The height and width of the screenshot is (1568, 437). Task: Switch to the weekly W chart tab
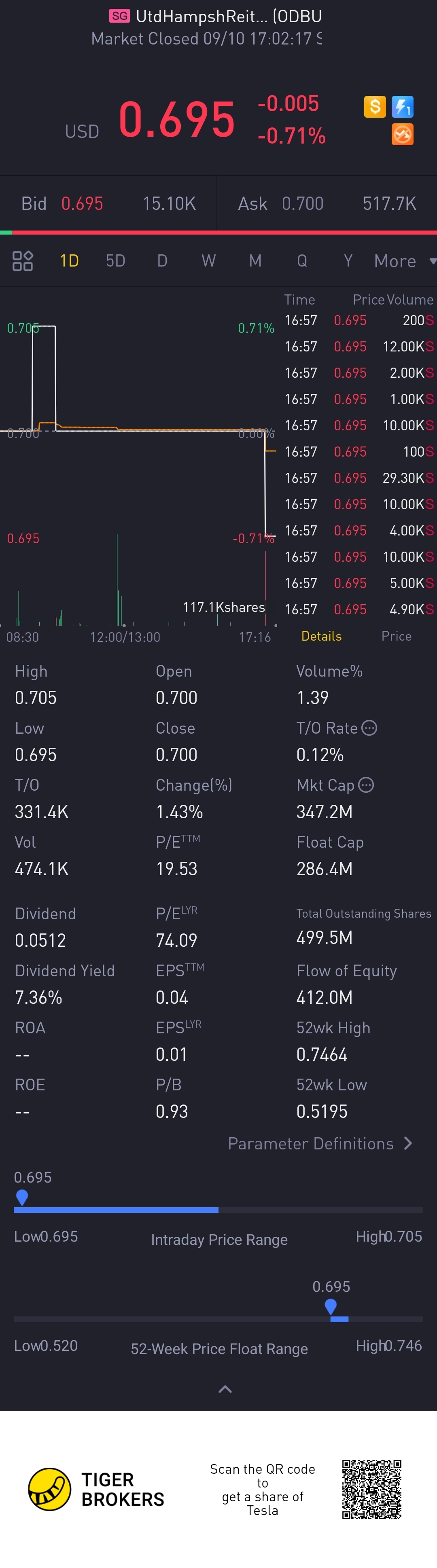click(209, 261)
